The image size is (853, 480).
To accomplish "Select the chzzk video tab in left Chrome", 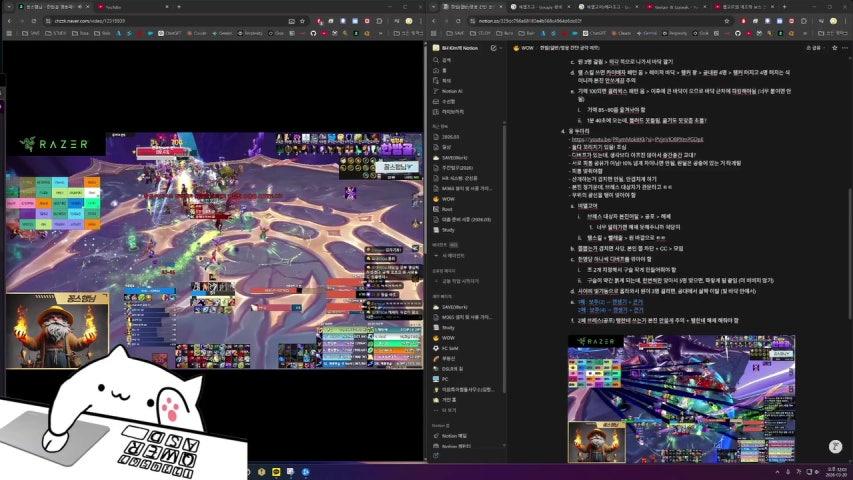I will (x=52, y=7).
